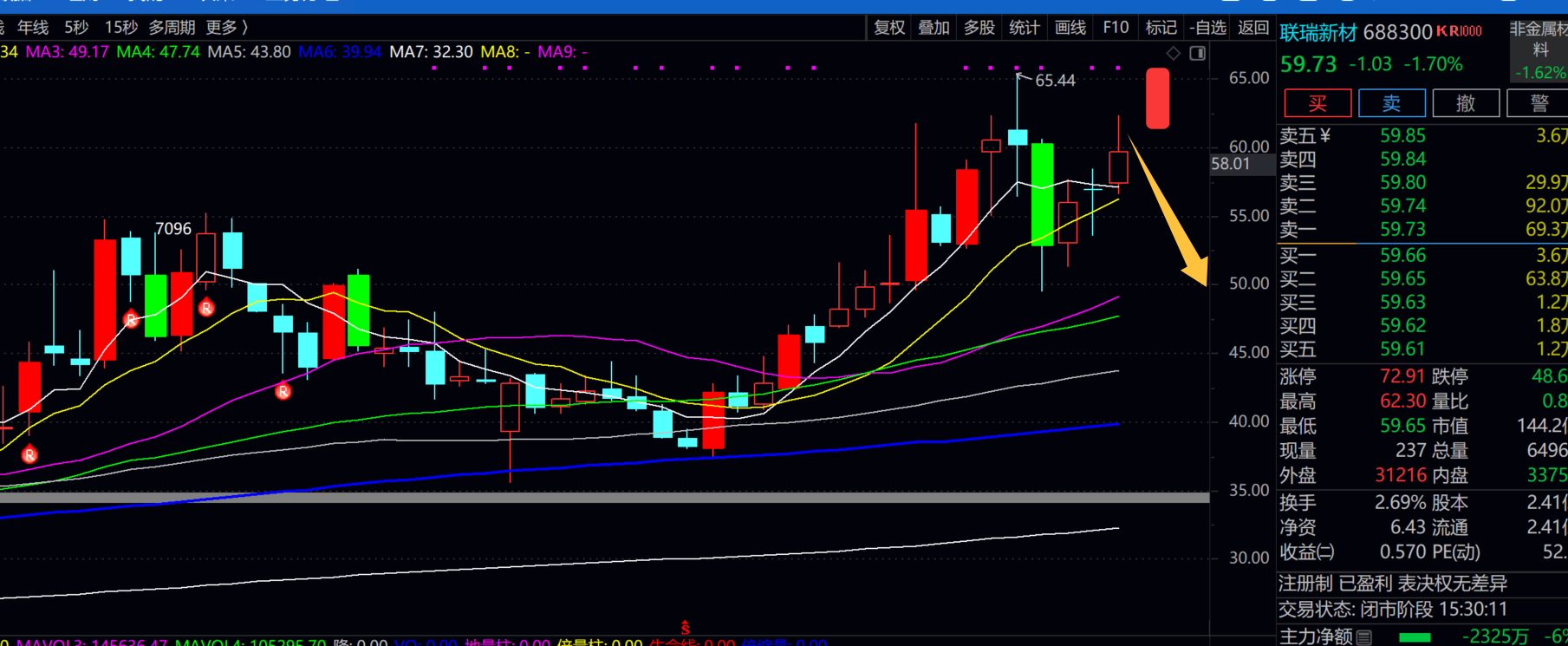Open the 多周期 multi-period option
Screen dimensions: 1568x646
[x=172, y=28]
